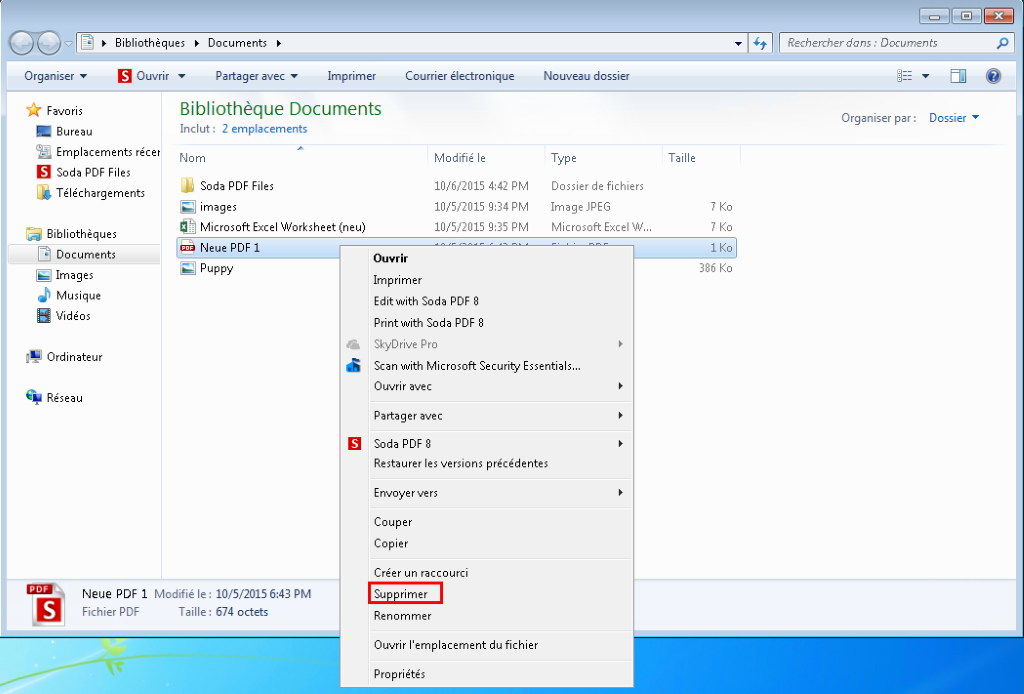Choose Renommer in the context menu

click(402, 616)
